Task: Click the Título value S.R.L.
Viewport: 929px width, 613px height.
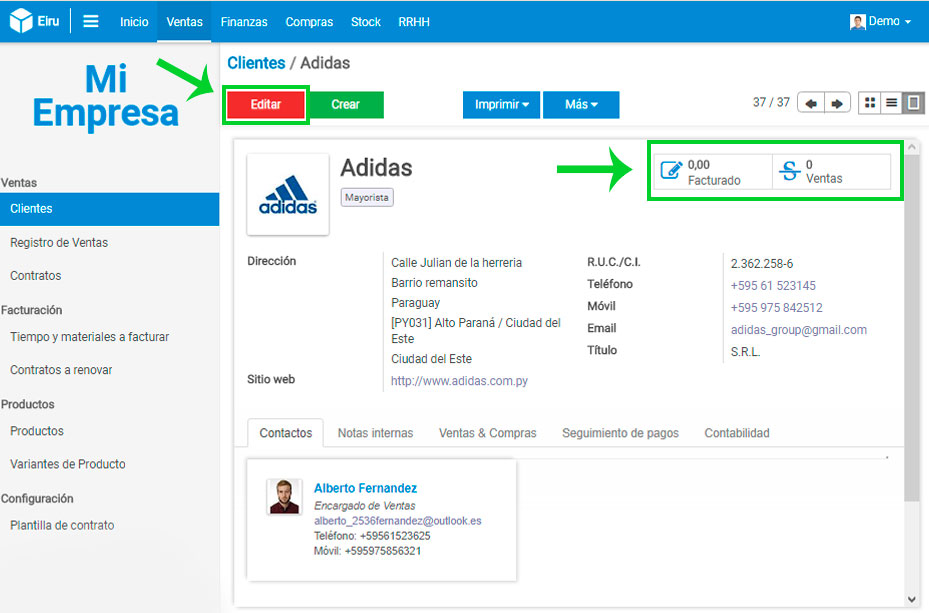Action: pyautogui.click(x=745, y=352)
